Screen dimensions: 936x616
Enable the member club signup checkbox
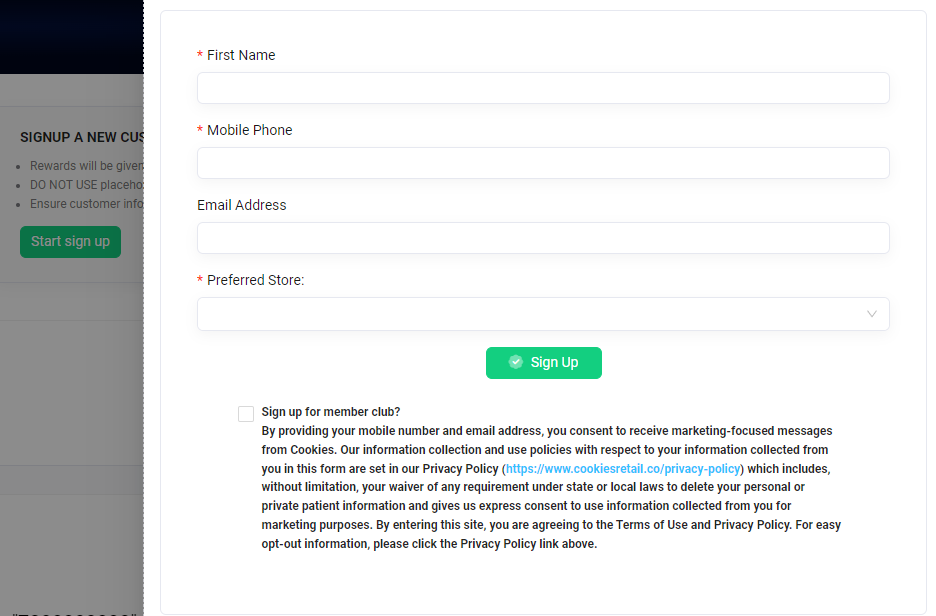[x=246, y=414]
